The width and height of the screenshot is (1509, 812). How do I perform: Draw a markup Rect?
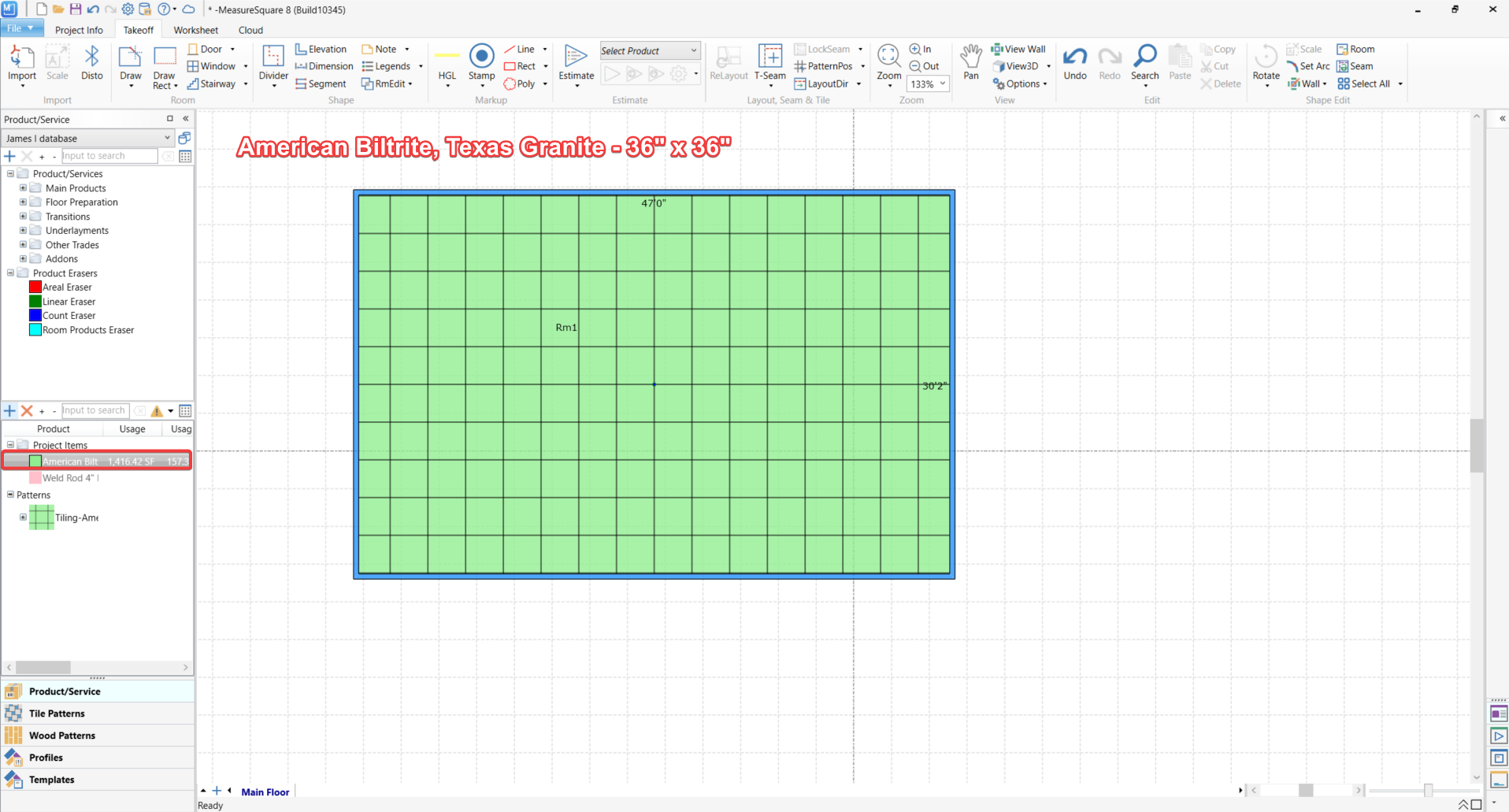520,66
